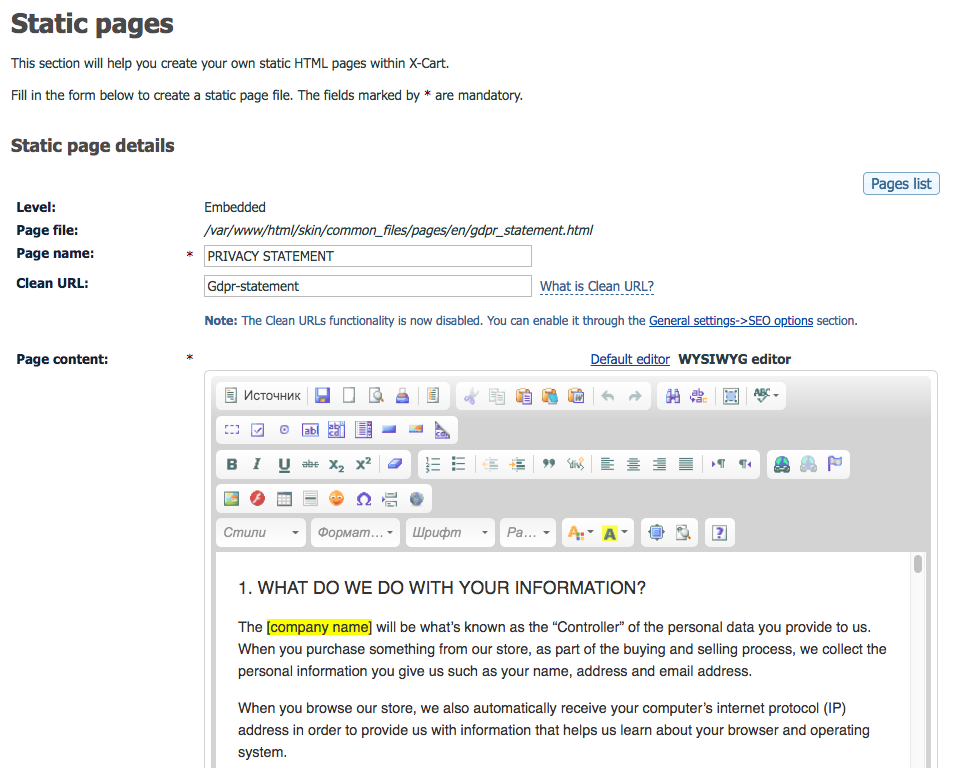Insert an Image
The image size is (960, 768).
pyautogui.click(x=231, y=499)
